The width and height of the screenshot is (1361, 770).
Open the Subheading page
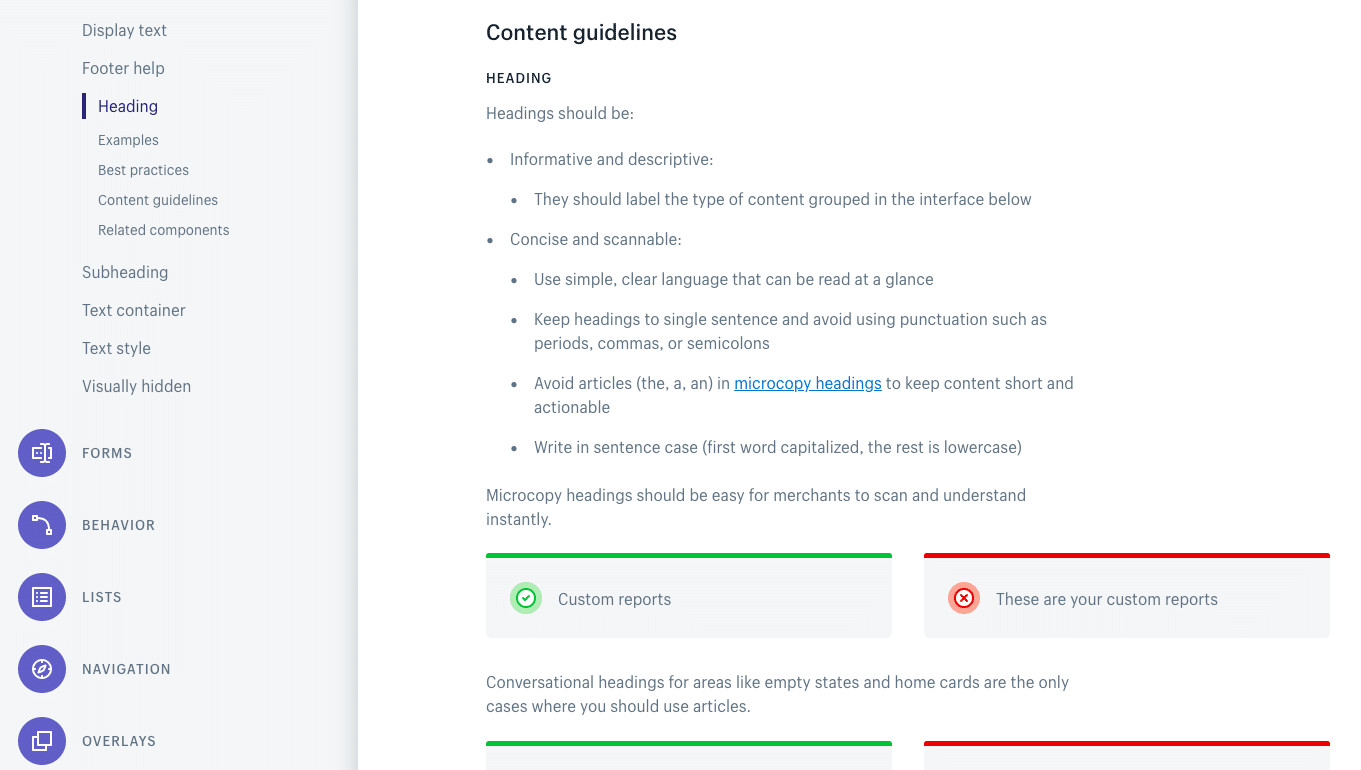(125, 272)
